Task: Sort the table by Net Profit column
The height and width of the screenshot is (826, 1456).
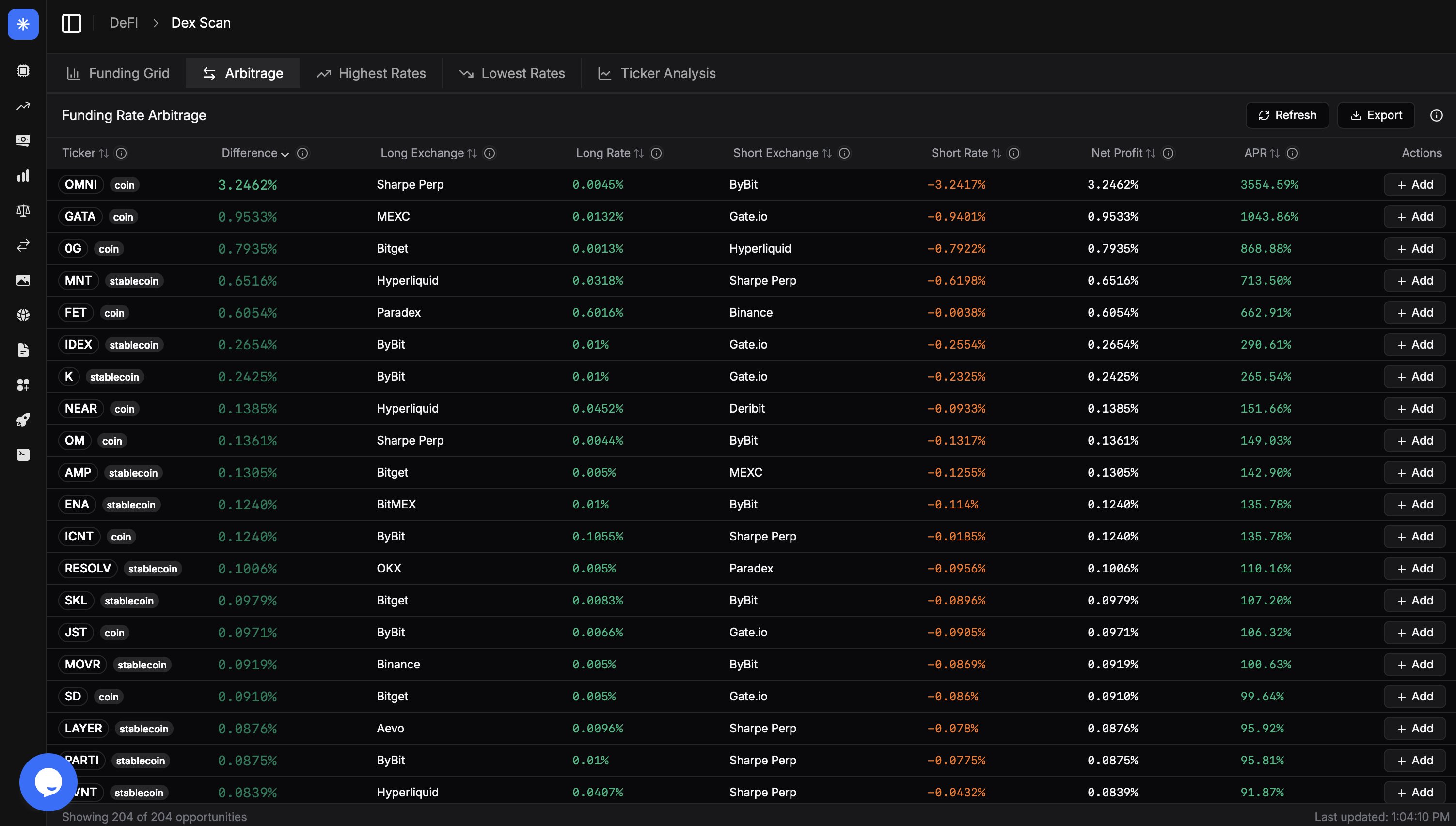Action: click(x=1151, y=153)
